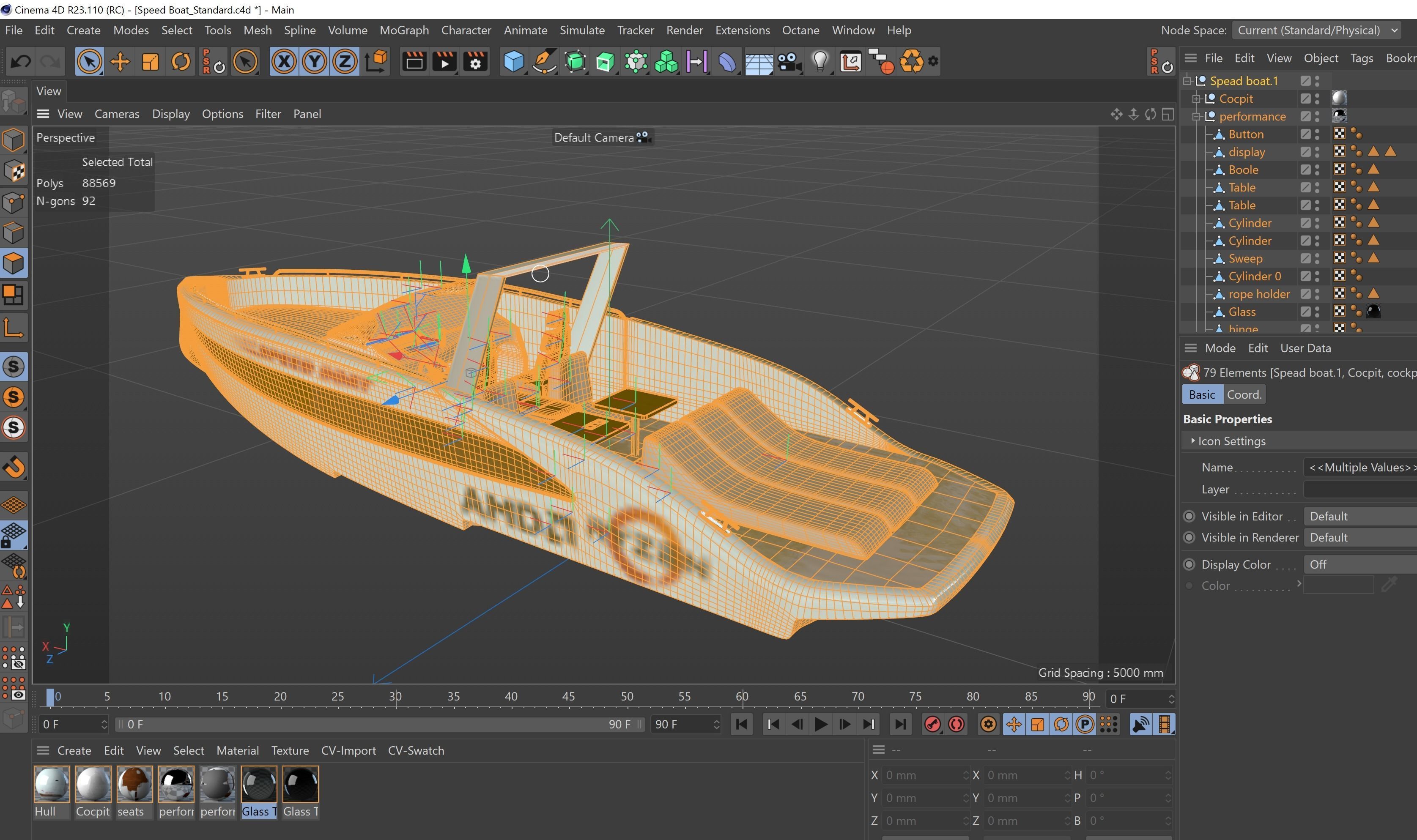Open attribute manager User Data menu

click(x=1305, y=348)
